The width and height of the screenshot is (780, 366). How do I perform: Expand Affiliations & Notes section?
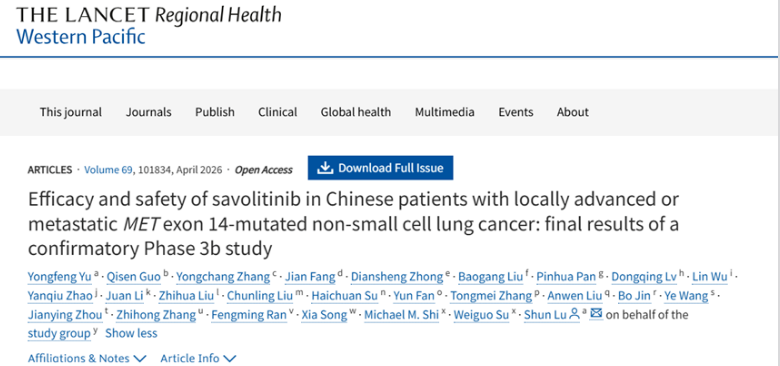point(87,358)
